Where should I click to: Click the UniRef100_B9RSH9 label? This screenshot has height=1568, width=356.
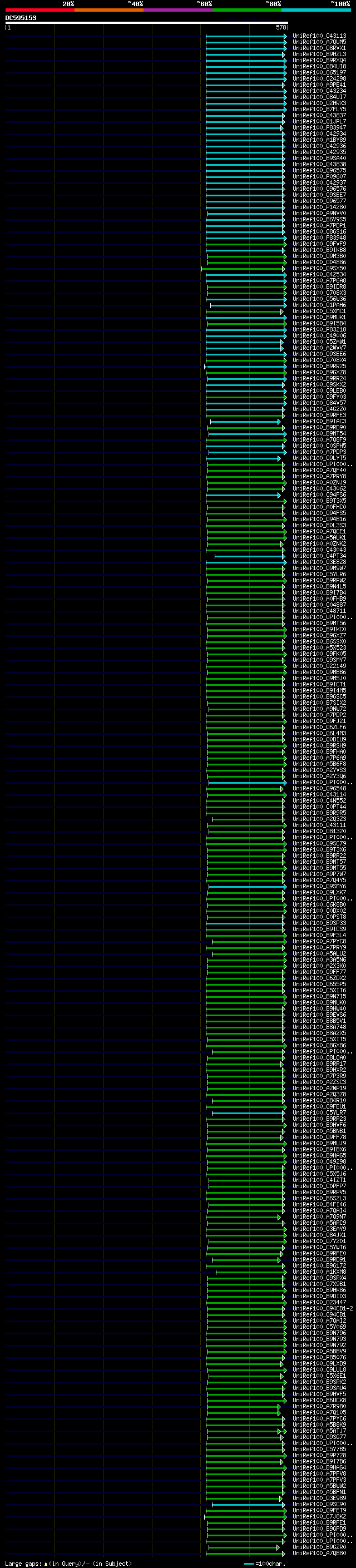click(x=319, y=745)
